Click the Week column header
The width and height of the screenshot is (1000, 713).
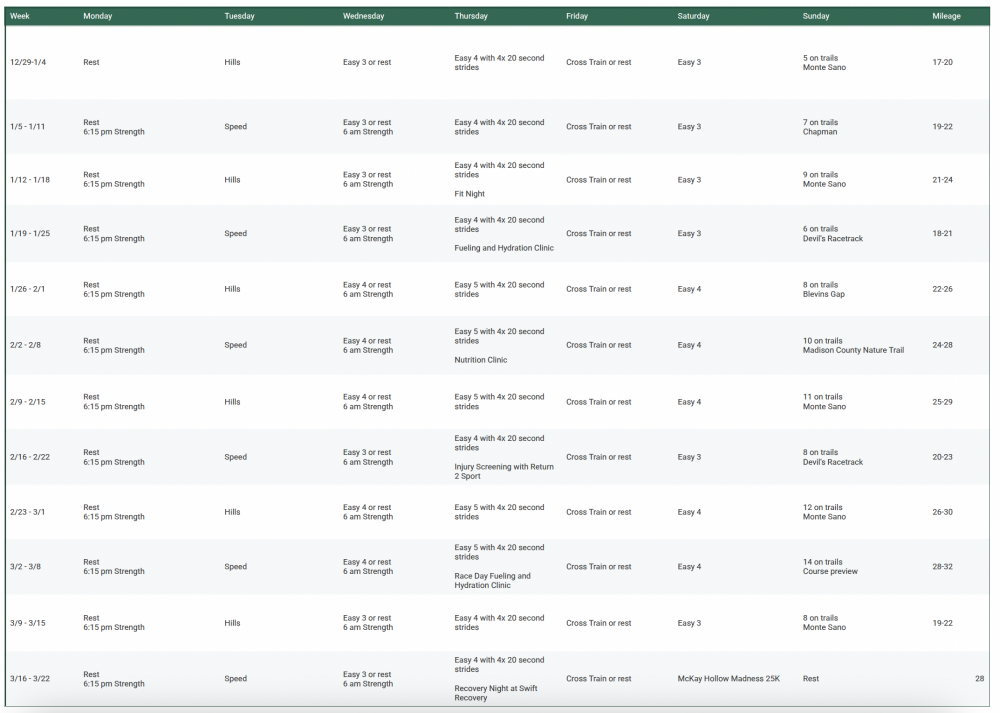[20, 16]
